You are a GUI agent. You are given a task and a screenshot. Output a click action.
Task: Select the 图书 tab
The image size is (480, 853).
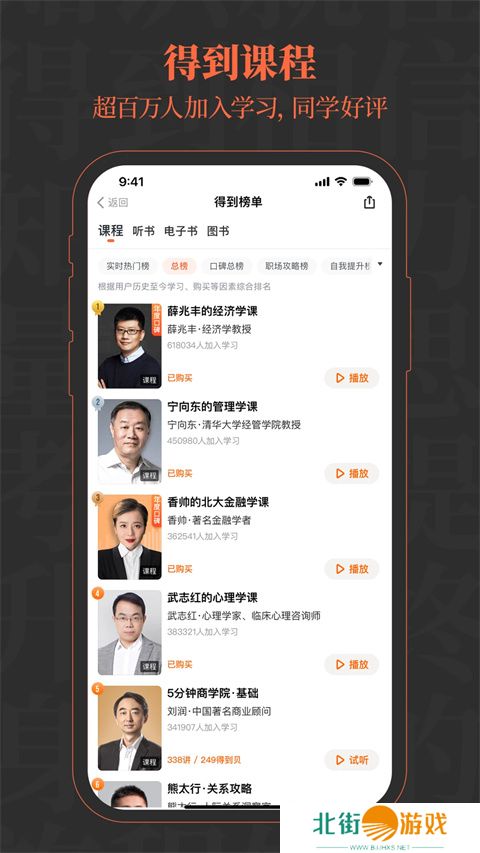218,231
